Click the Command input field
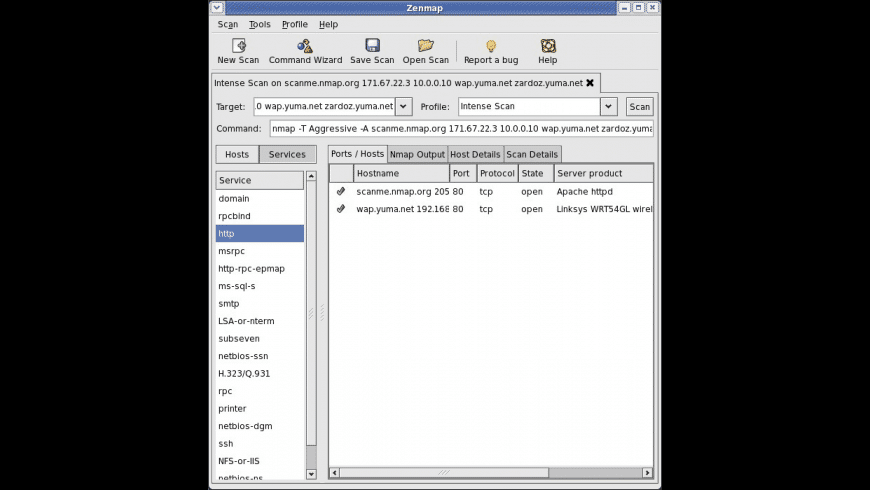This screenshot has height=490, width=870. [x=462, y=129]
